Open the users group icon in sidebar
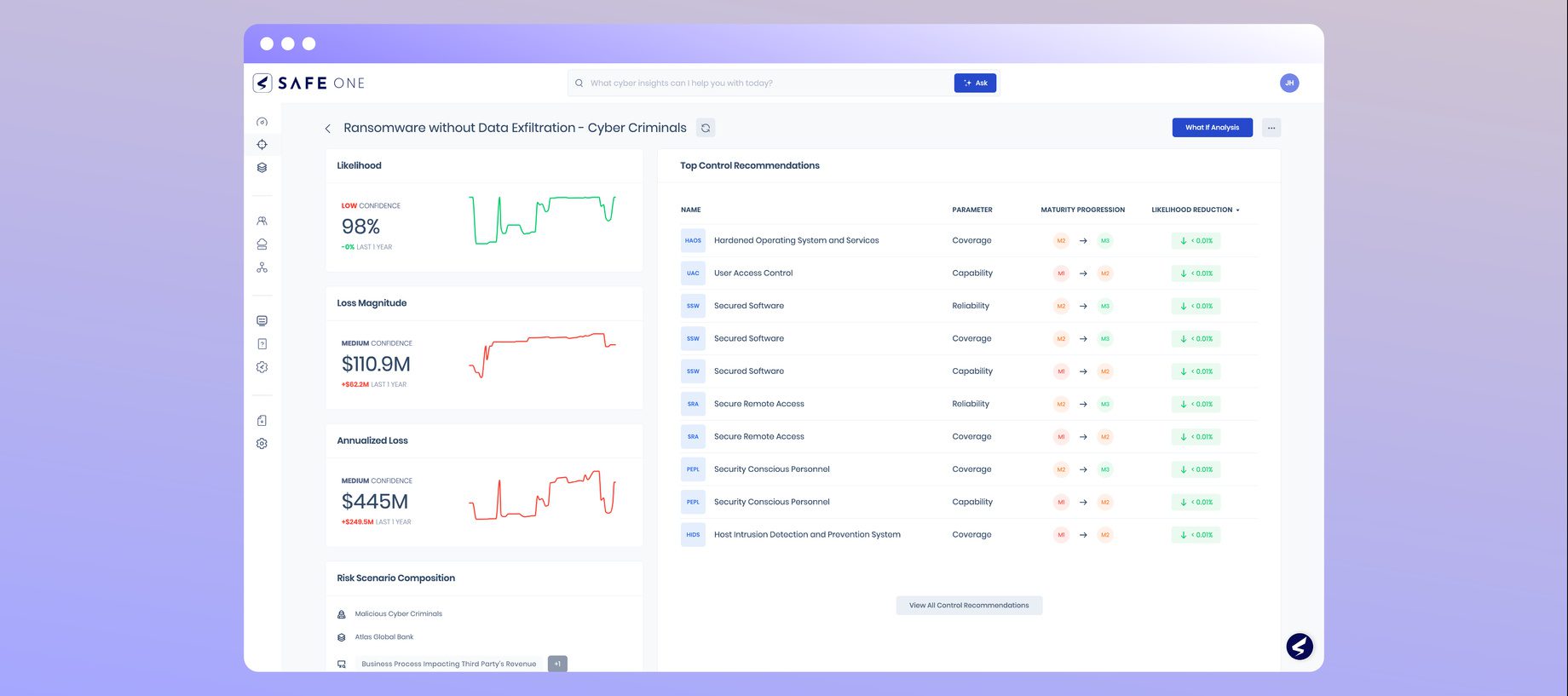1568x696 pixels. pyautogui.click(x=262, y=221)
